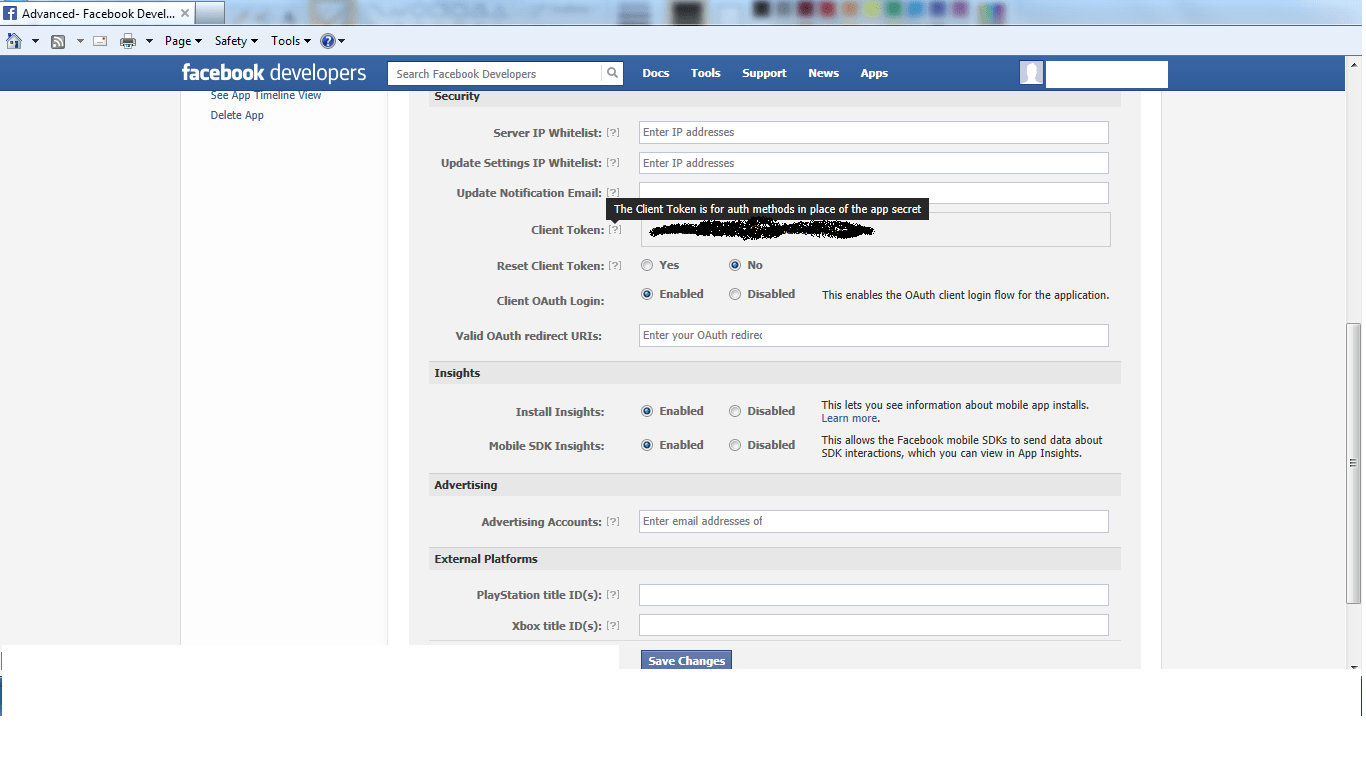This screenshot has width=1366, height=768.
Task: Open Tools in the Facebook navigation bar
Action: coord(705,73)
